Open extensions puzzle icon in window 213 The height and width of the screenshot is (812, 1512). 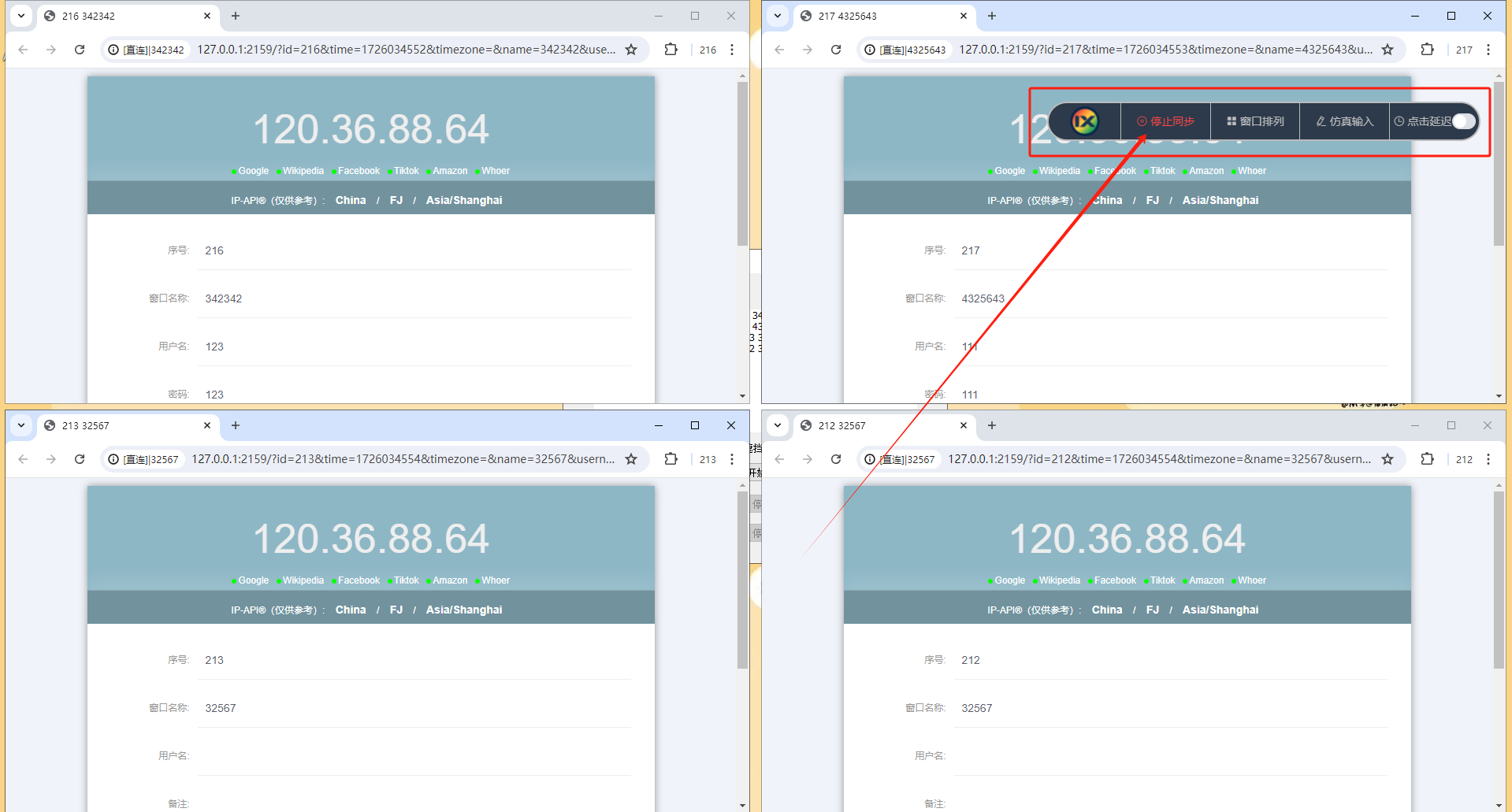point(671,459)
